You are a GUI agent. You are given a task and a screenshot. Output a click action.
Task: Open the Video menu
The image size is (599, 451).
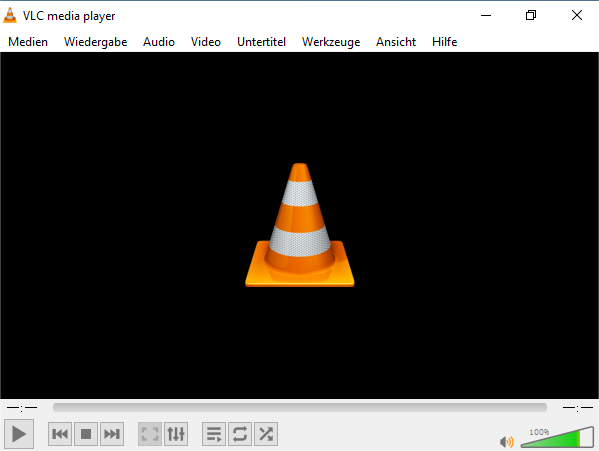[206, 42]
